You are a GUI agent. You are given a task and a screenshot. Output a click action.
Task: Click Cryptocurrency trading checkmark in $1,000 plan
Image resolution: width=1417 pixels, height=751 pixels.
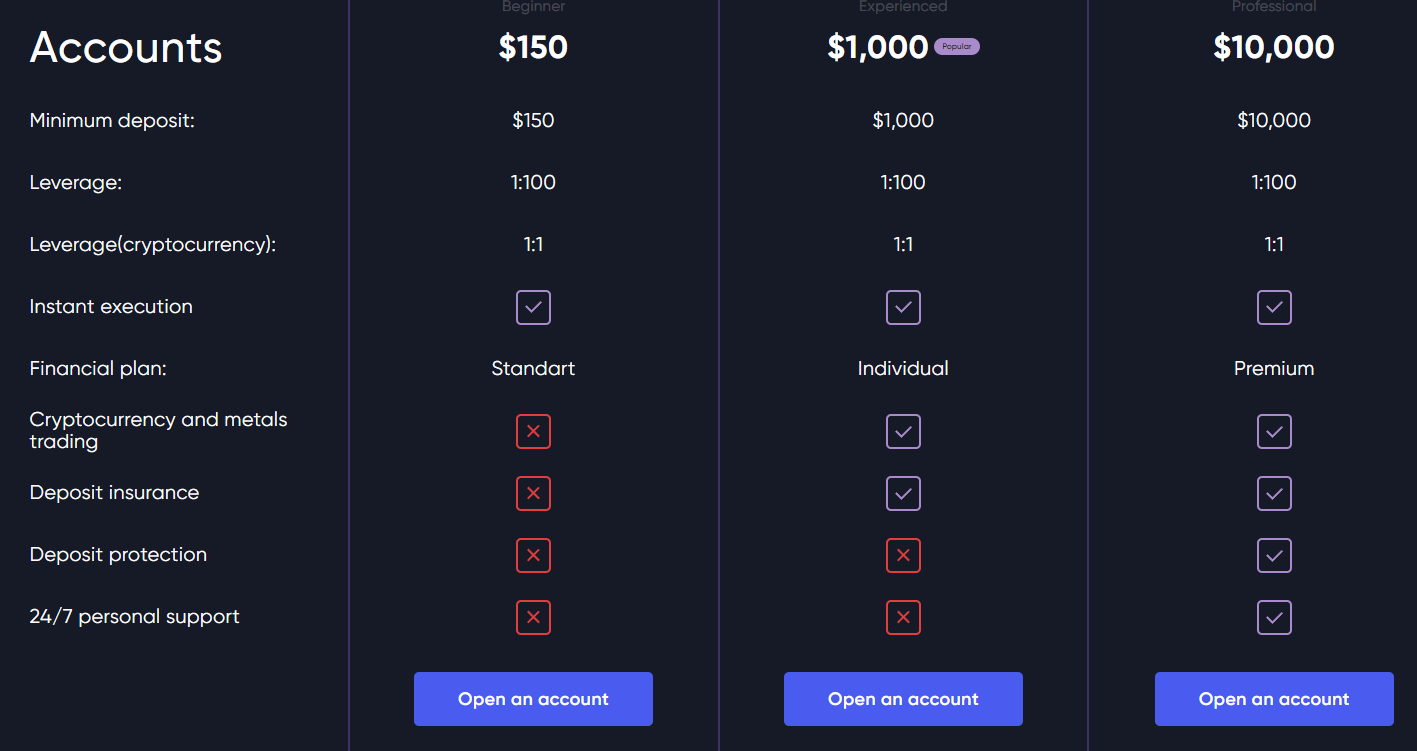tap(903, 432)
